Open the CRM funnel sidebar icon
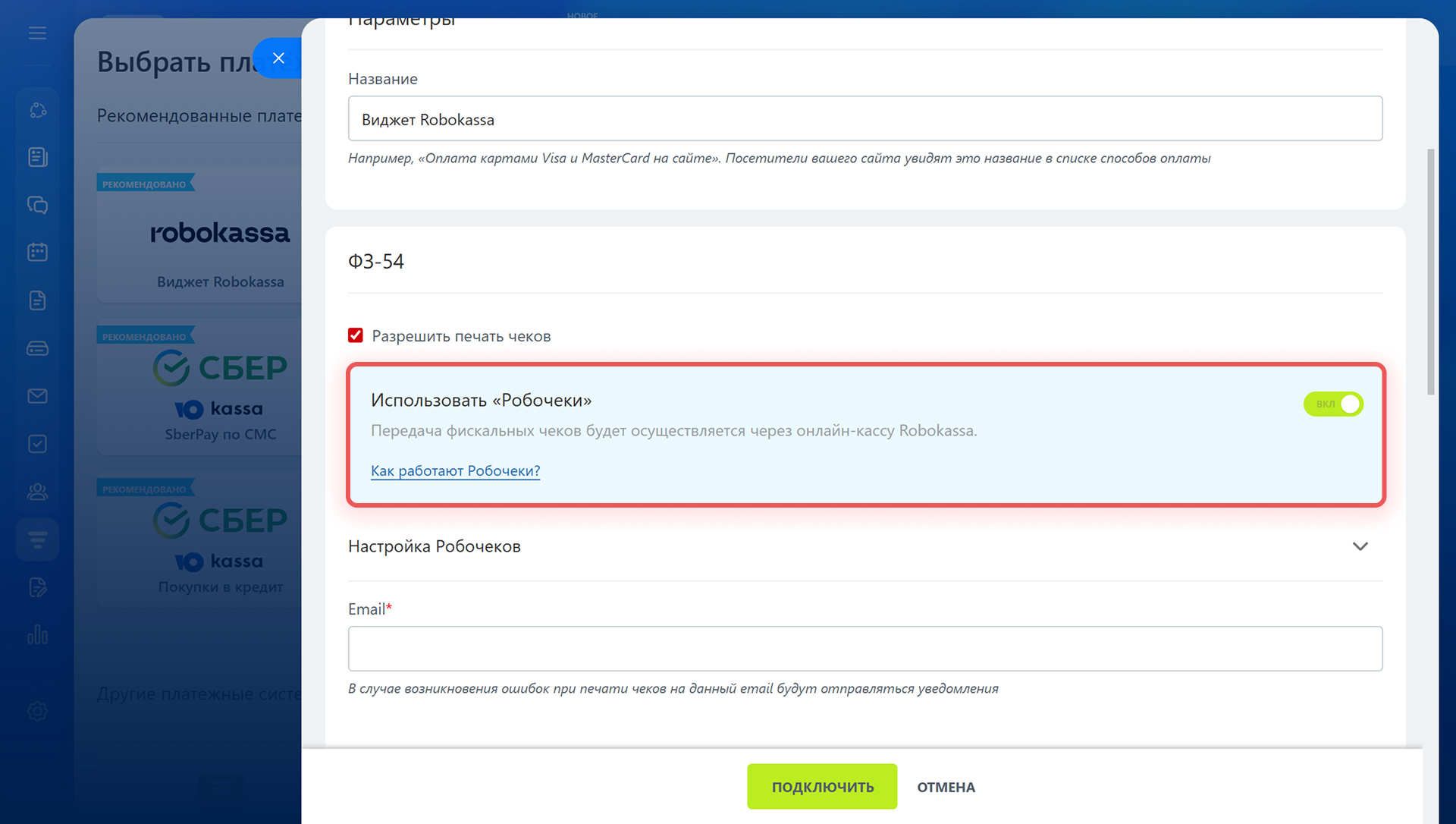This screenshot has height=824, width=1456. pos(37,539)
